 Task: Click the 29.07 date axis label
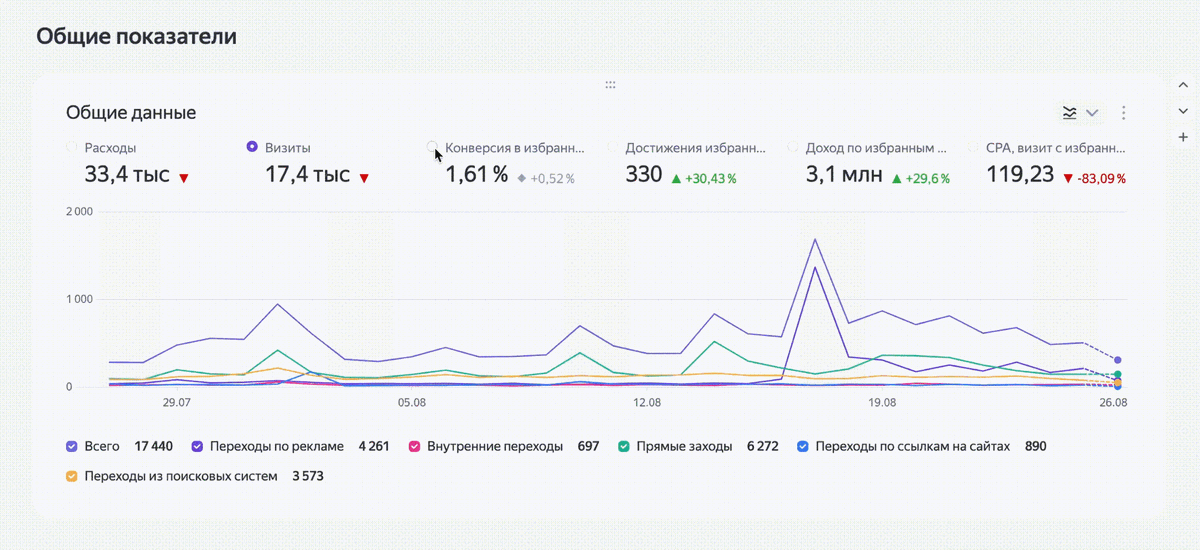177,402
